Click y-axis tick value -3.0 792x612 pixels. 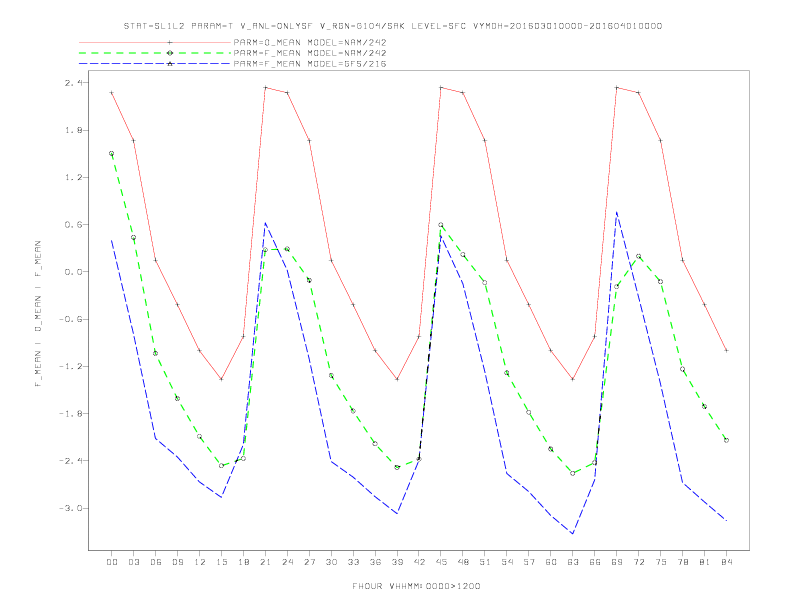[x=70, y=508]
